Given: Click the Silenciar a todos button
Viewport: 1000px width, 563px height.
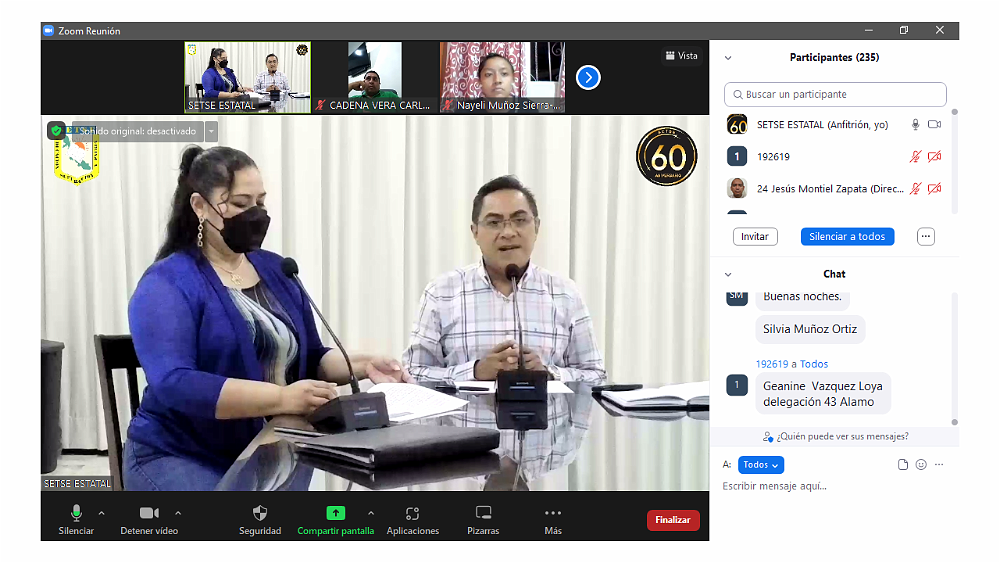Looking at the screenshot, I should pos(847,237).
